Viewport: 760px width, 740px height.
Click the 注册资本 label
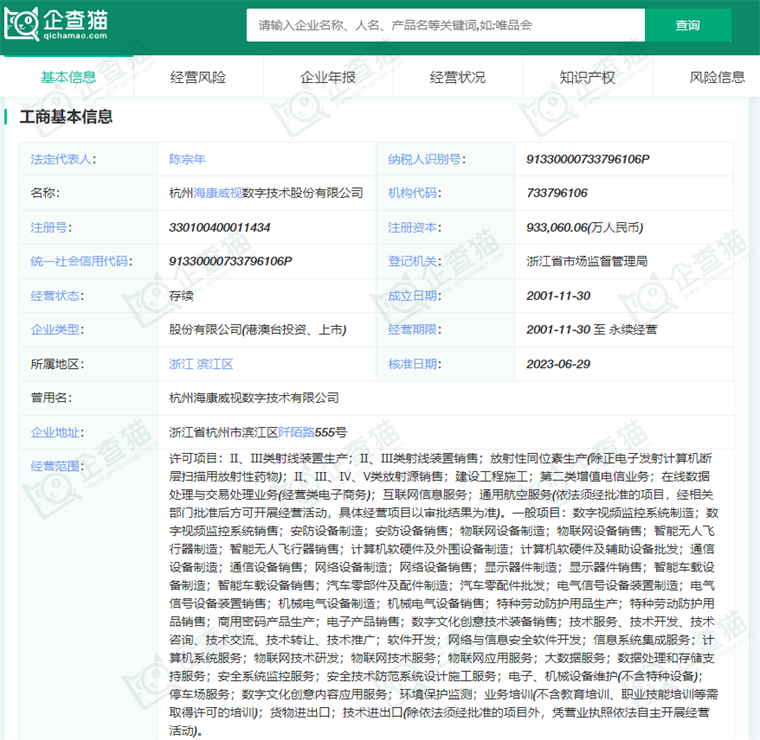(412, 228)
